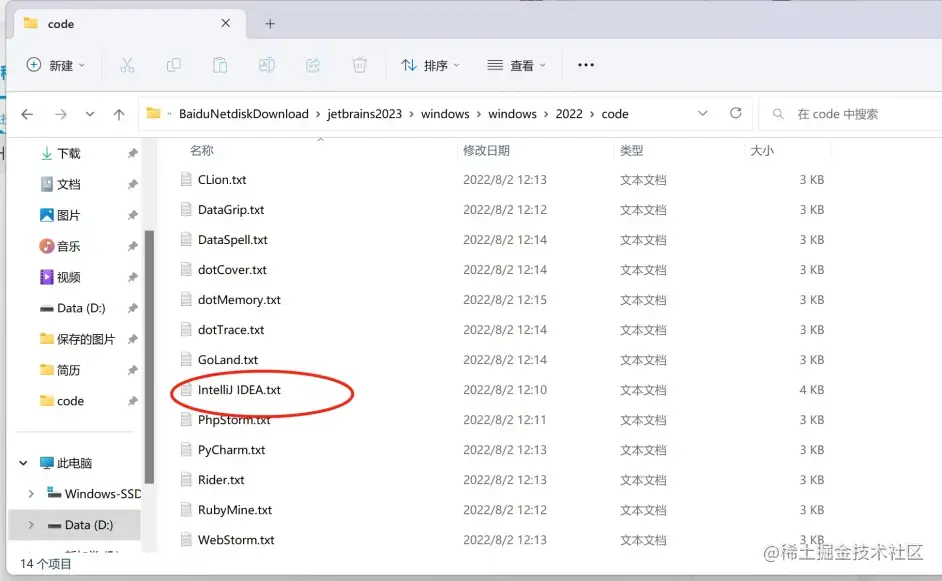Screen dimensions: 942x581
Task: Click pin icon next to 音乐
Action: [133, 246]
